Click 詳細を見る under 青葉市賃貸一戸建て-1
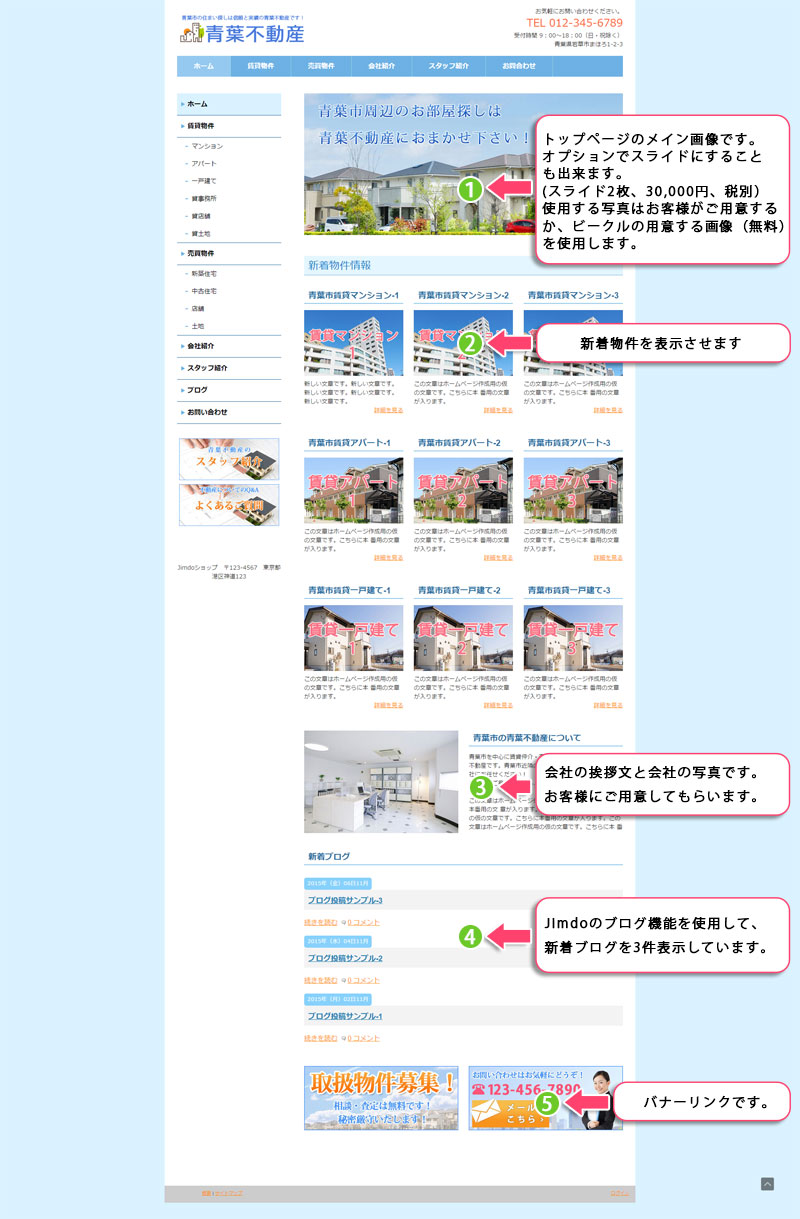 (x=388, y=705)
